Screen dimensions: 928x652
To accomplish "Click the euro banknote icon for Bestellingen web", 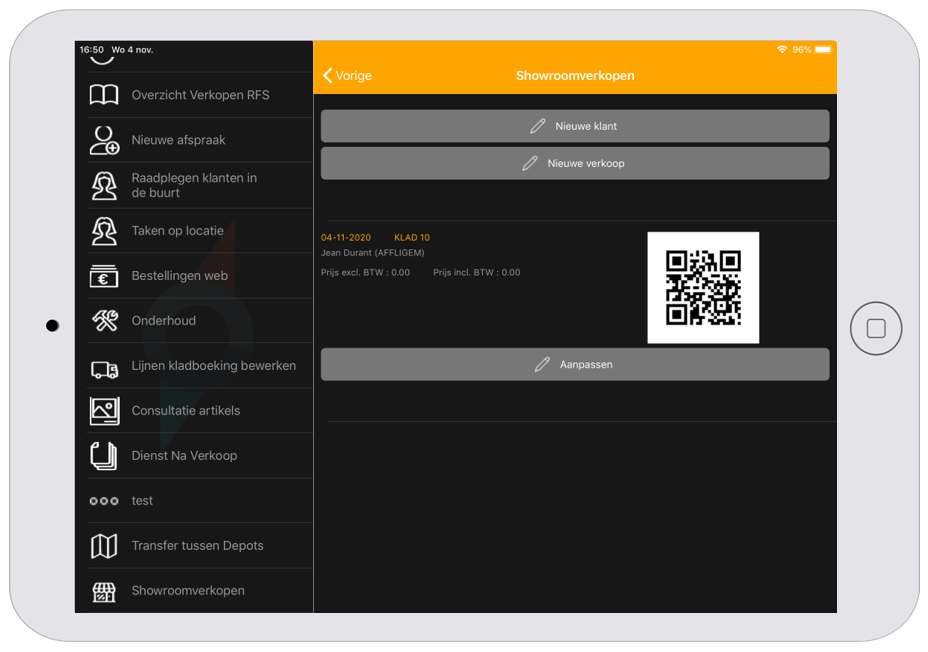I will tap(104, 276).
